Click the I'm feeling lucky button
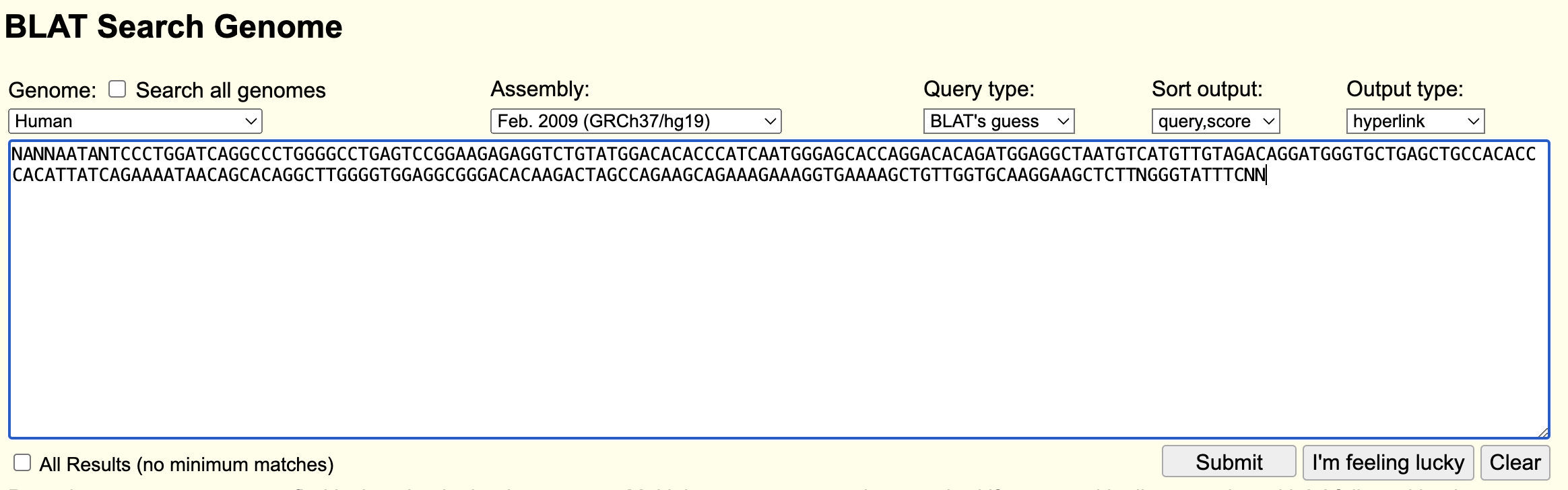Screen dimensions: 1568x490 click(x=1387, y=462)
